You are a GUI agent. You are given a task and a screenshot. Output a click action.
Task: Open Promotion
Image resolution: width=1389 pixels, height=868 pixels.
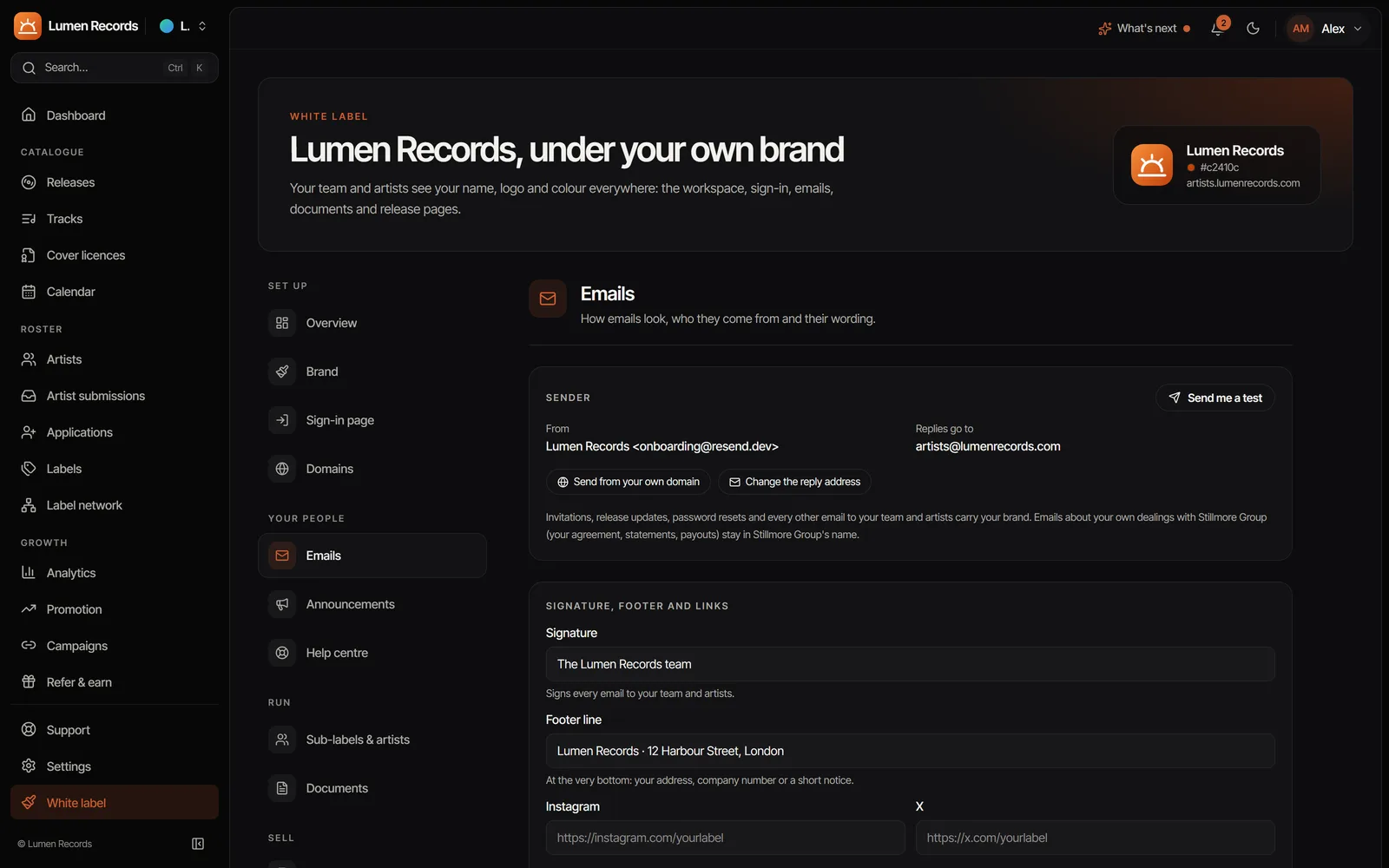(x=115, y=609)
